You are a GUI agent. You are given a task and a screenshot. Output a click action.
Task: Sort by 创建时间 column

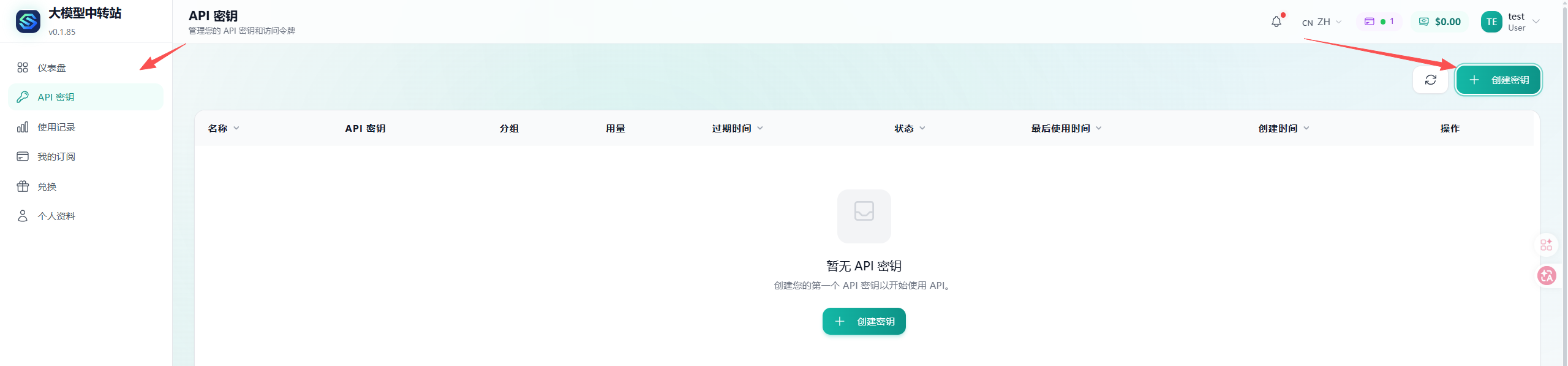1284,128
